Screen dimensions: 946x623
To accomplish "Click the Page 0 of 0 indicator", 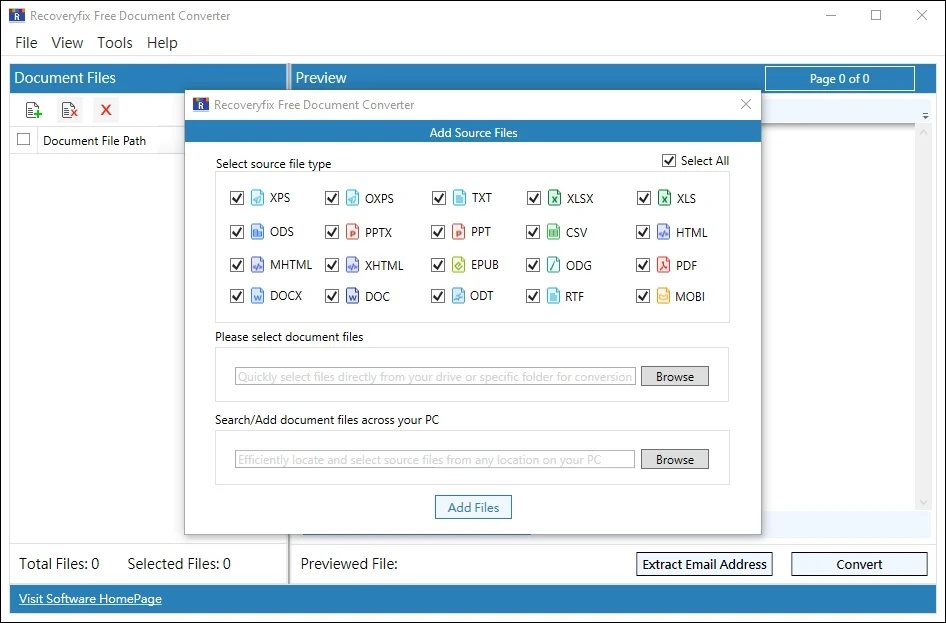I will point(839,78).
